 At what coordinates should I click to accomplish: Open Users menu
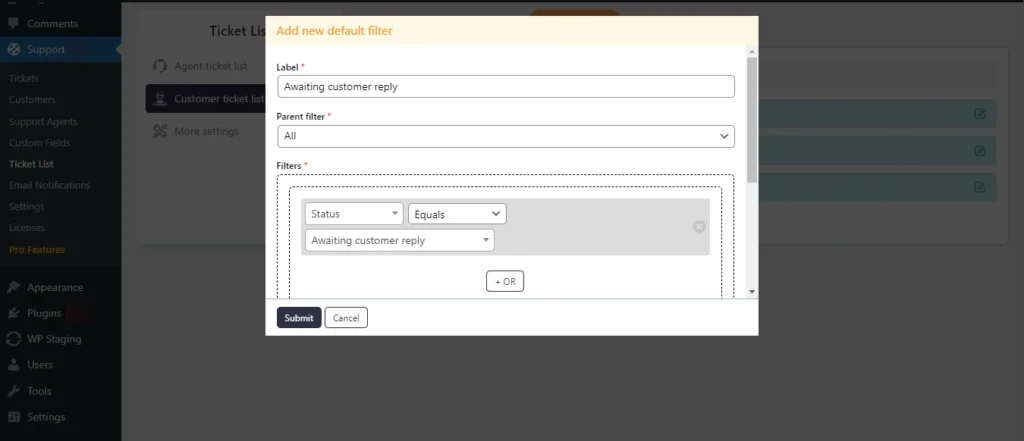(x=40, y=365)
